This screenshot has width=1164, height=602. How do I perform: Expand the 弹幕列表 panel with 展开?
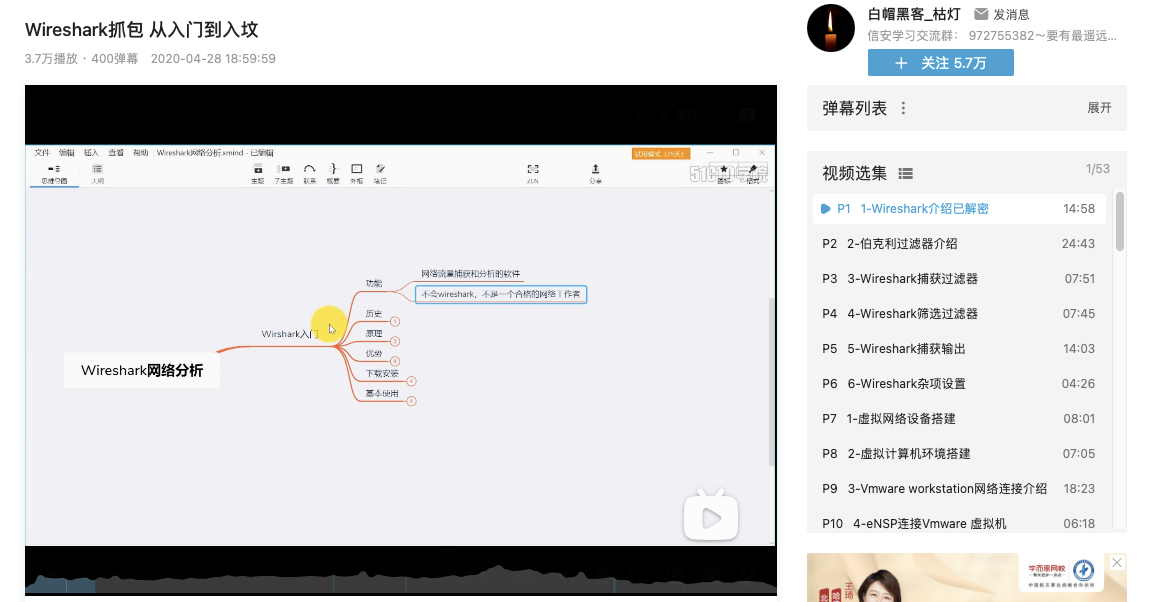[1099, 108]
